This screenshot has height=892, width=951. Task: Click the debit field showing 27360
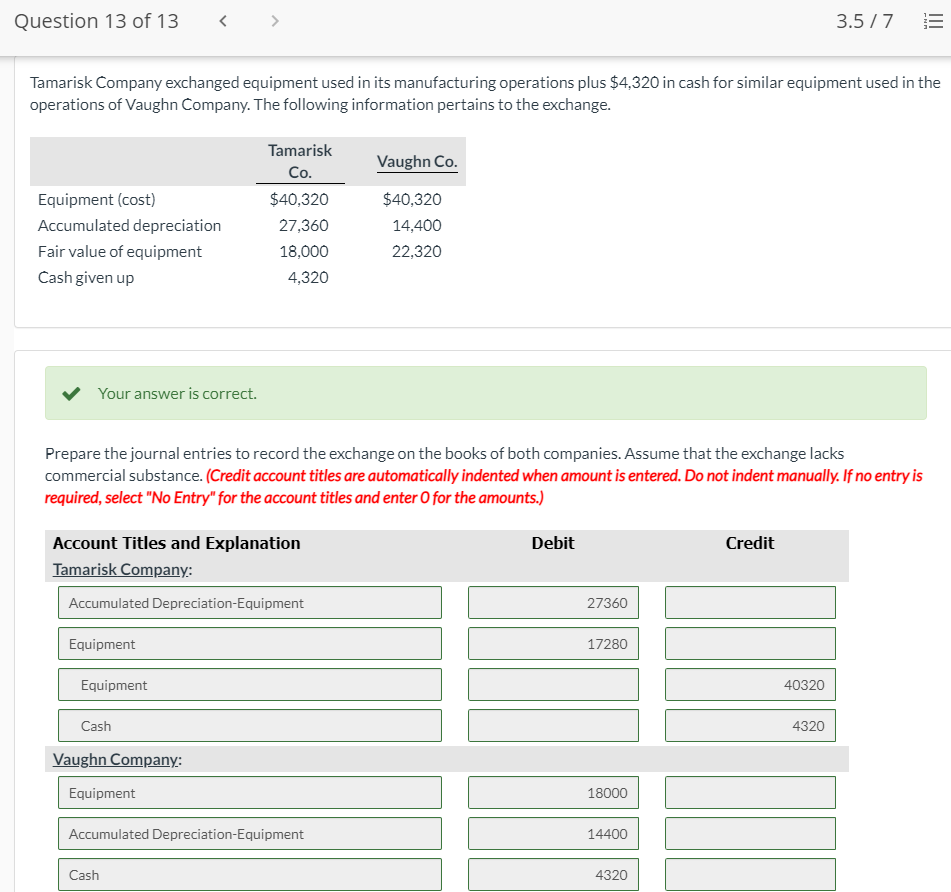(553, 602)
